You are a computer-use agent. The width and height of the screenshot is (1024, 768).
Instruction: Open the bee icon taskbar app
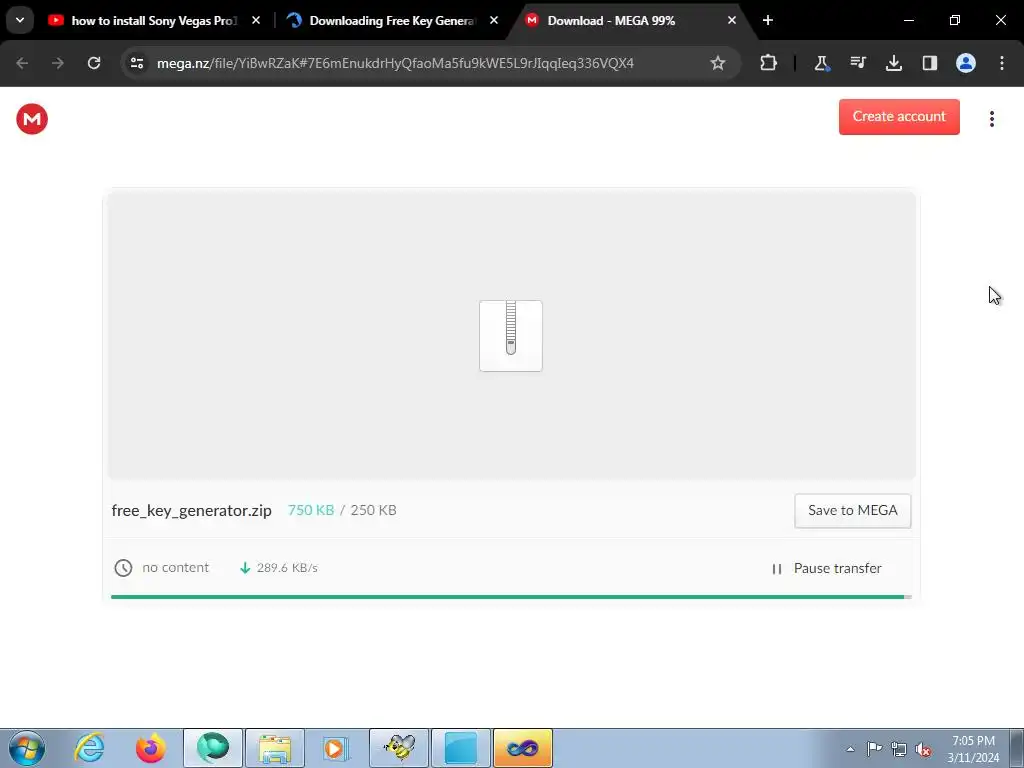point(399,748)
